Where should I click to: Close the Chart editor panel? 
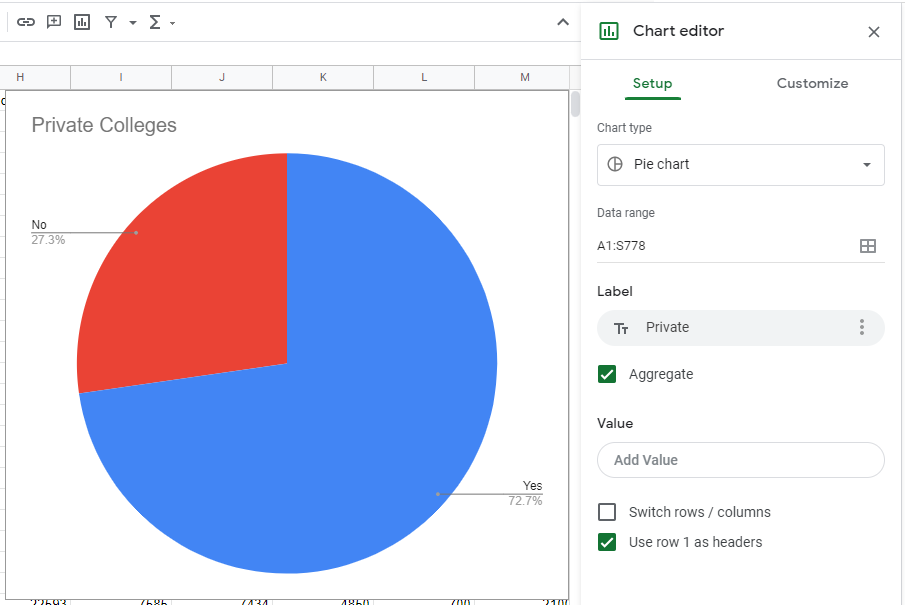tap(874, 32)
